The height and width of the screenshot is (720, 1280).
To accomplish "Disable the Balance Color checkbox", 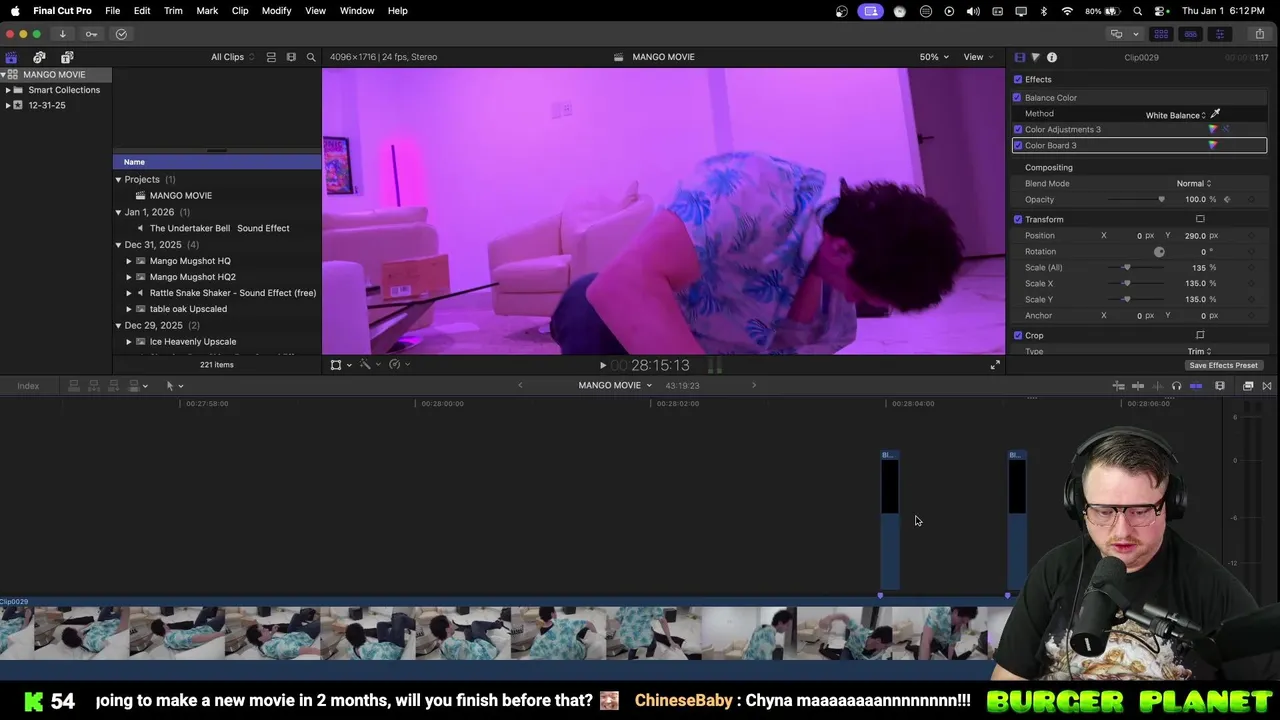I will 1018,98.
